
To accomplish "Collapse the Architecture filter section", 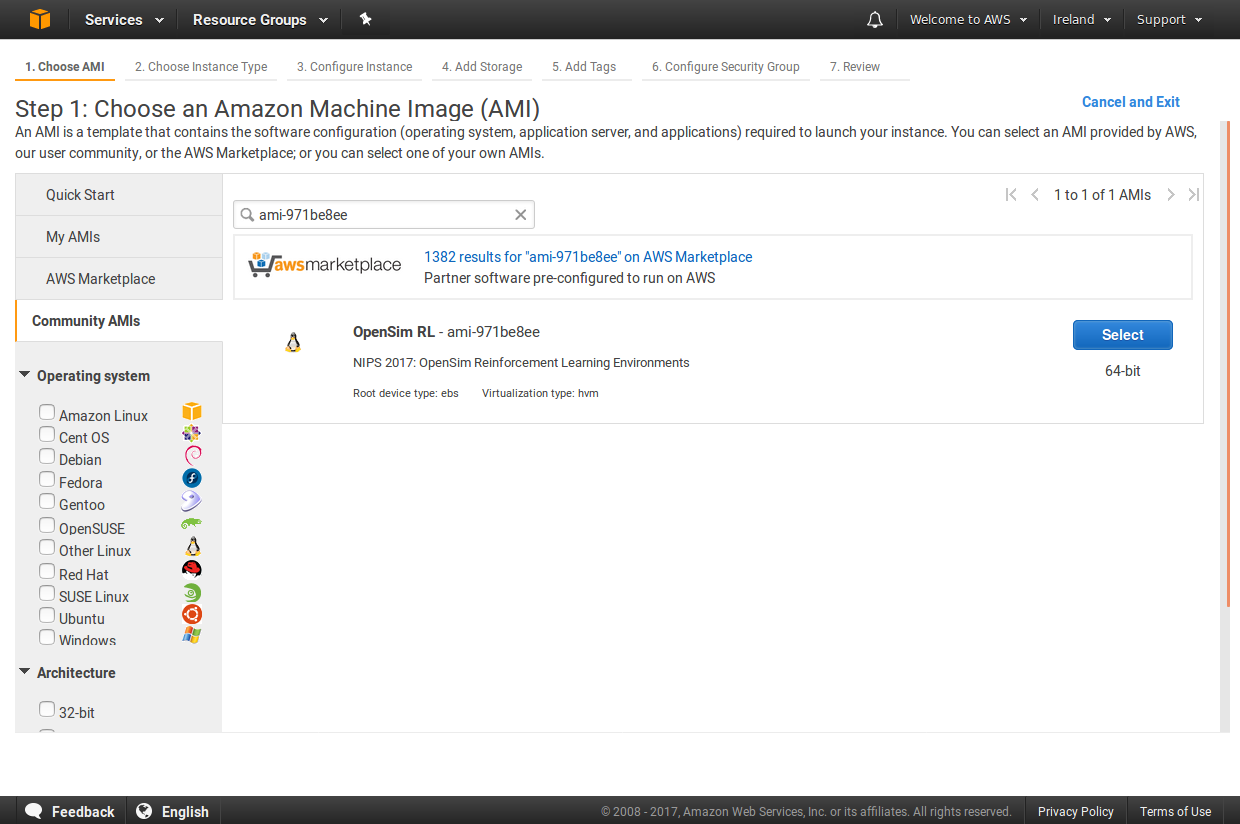I will (67, 673).
